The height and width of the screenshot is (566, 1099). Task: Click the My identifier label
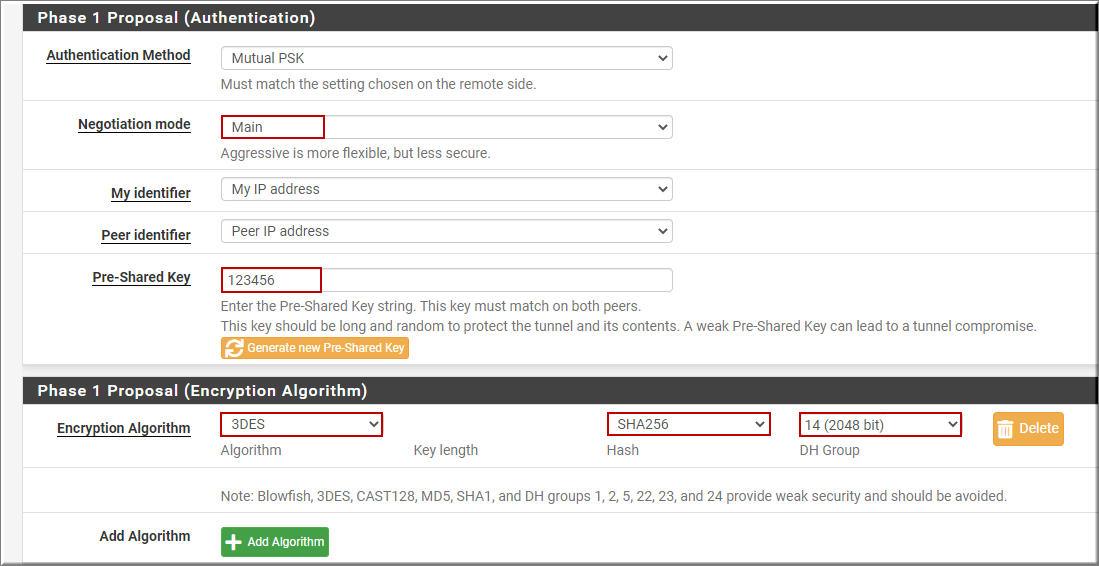[x=151, y=193]
